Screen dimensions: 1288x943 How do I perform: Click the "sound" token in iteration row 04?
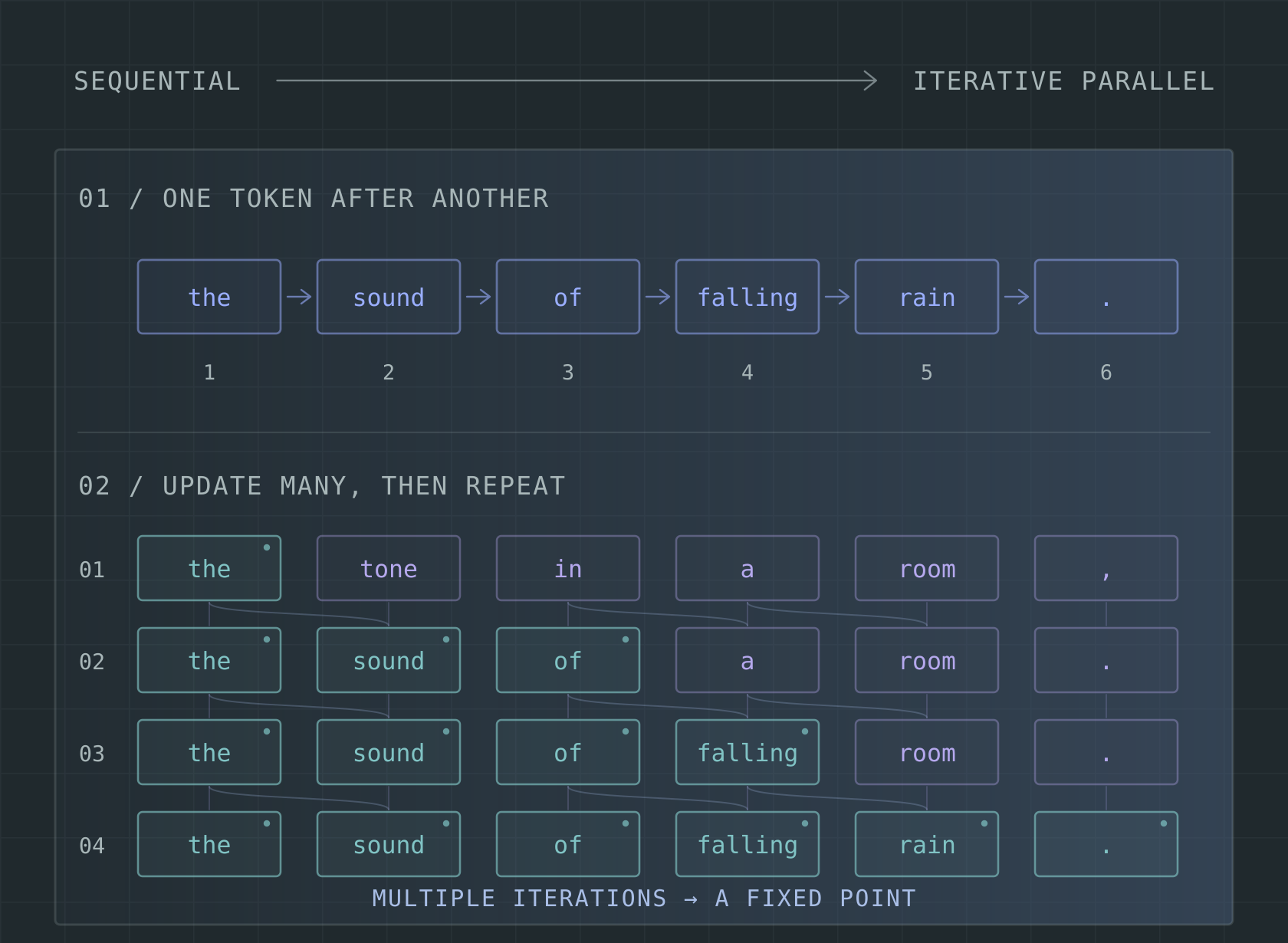(389, 844)
